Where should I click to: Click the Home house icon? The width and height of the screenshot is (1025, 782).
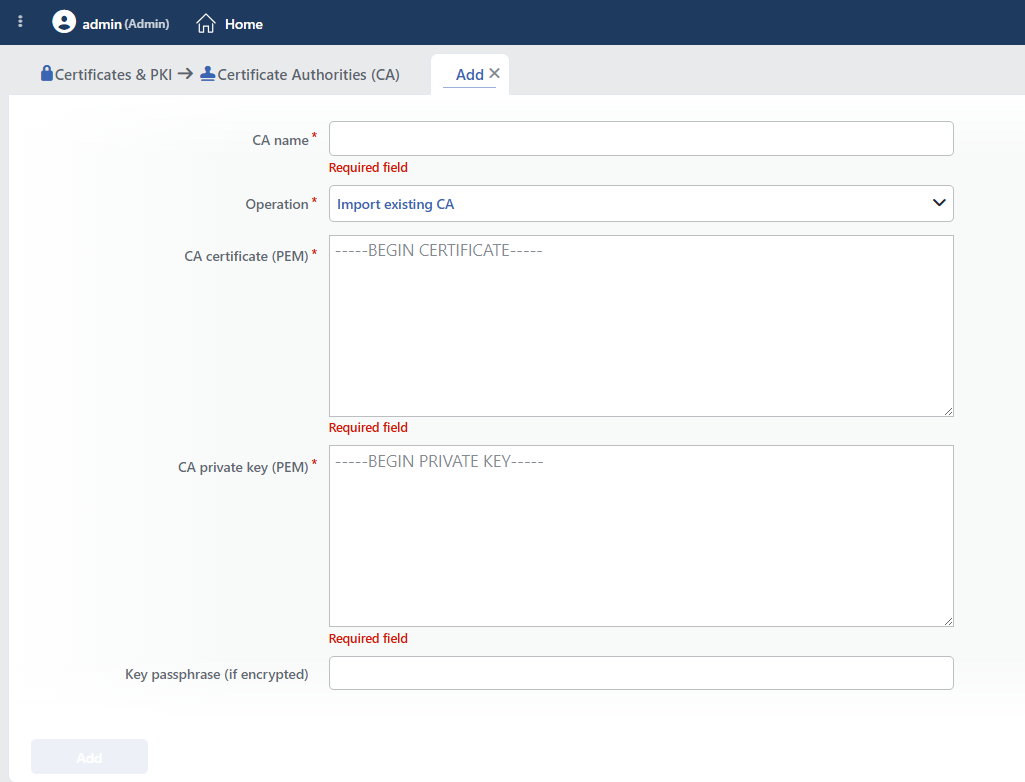pos(206,24)
